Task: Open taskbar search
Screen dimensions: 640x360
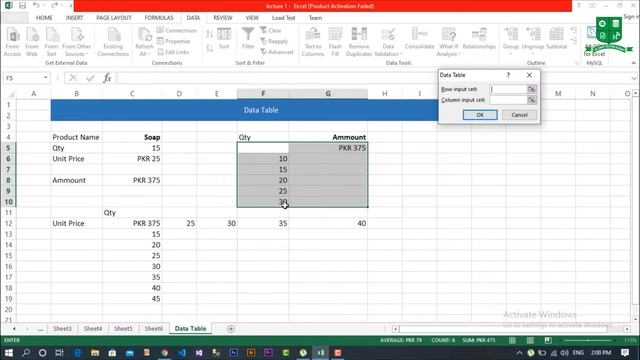Action: (x=26, y=353)
